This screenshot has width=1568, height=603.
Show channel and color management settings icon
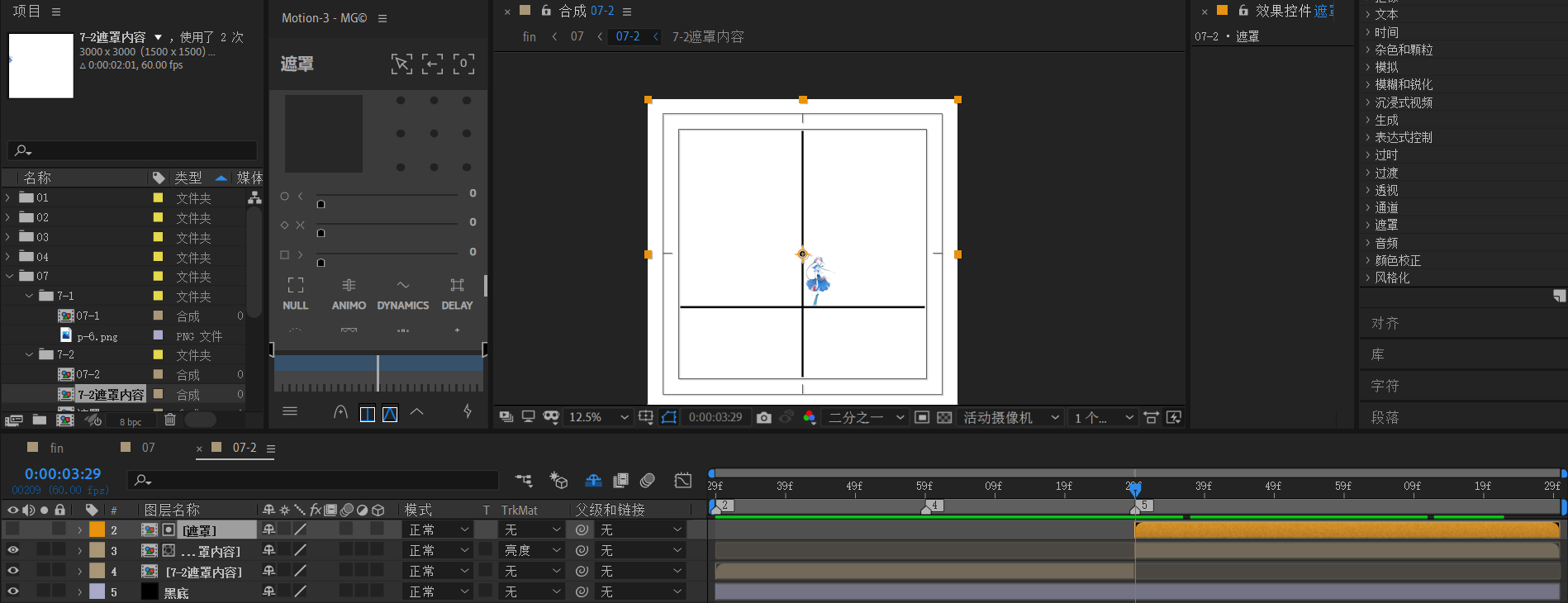(810, 418)
